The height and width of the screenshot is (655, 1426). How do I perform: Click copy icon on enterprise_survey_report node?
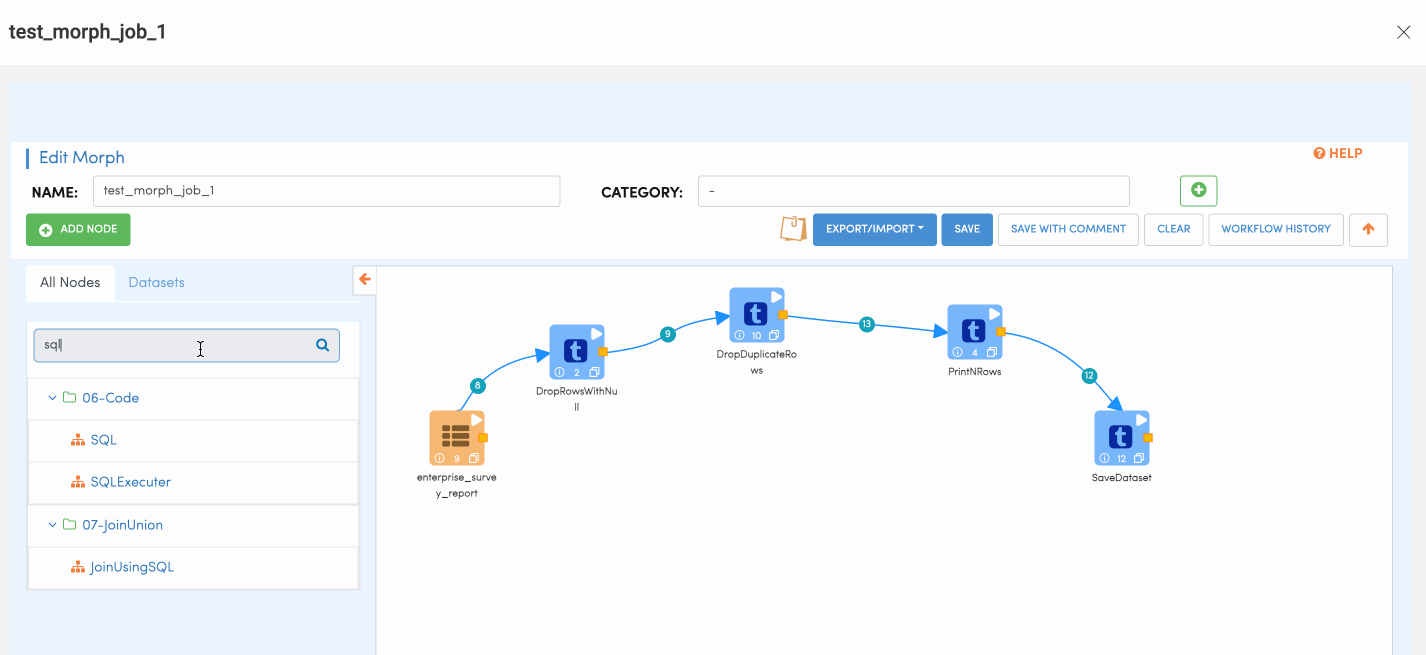pyautogui.click(x=474, y=458)
